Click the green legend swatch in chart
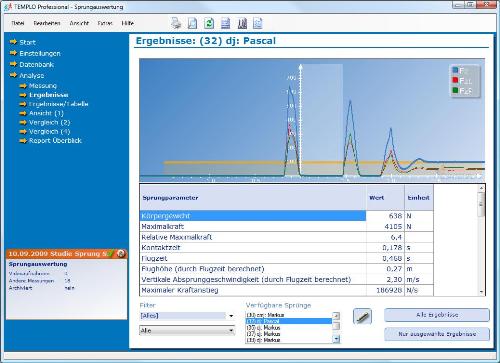 click(x=455, y=90)
